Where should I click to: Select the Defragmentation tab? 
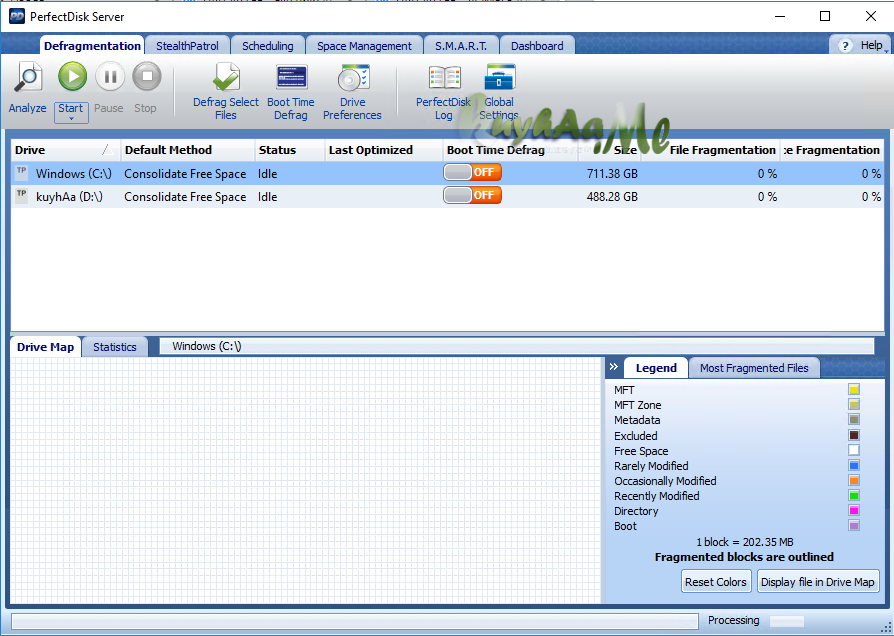[x=92, y=46]
